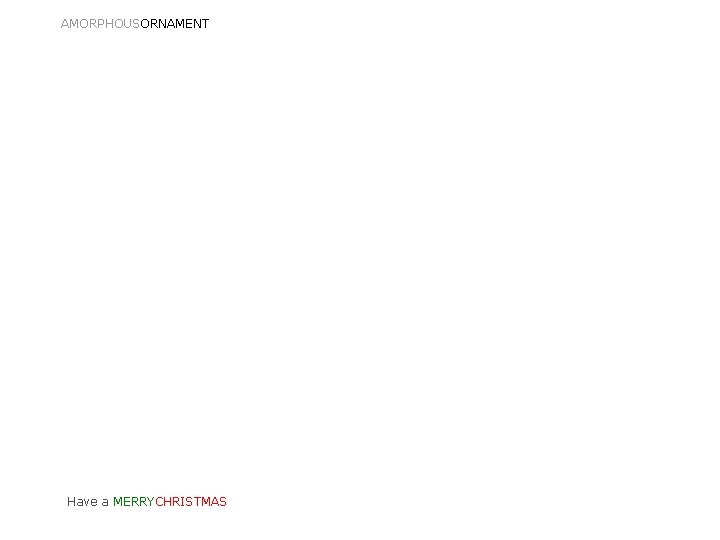
Task: Click the letter C starting CHRISTMAS
Action: (x=160, y=501)
